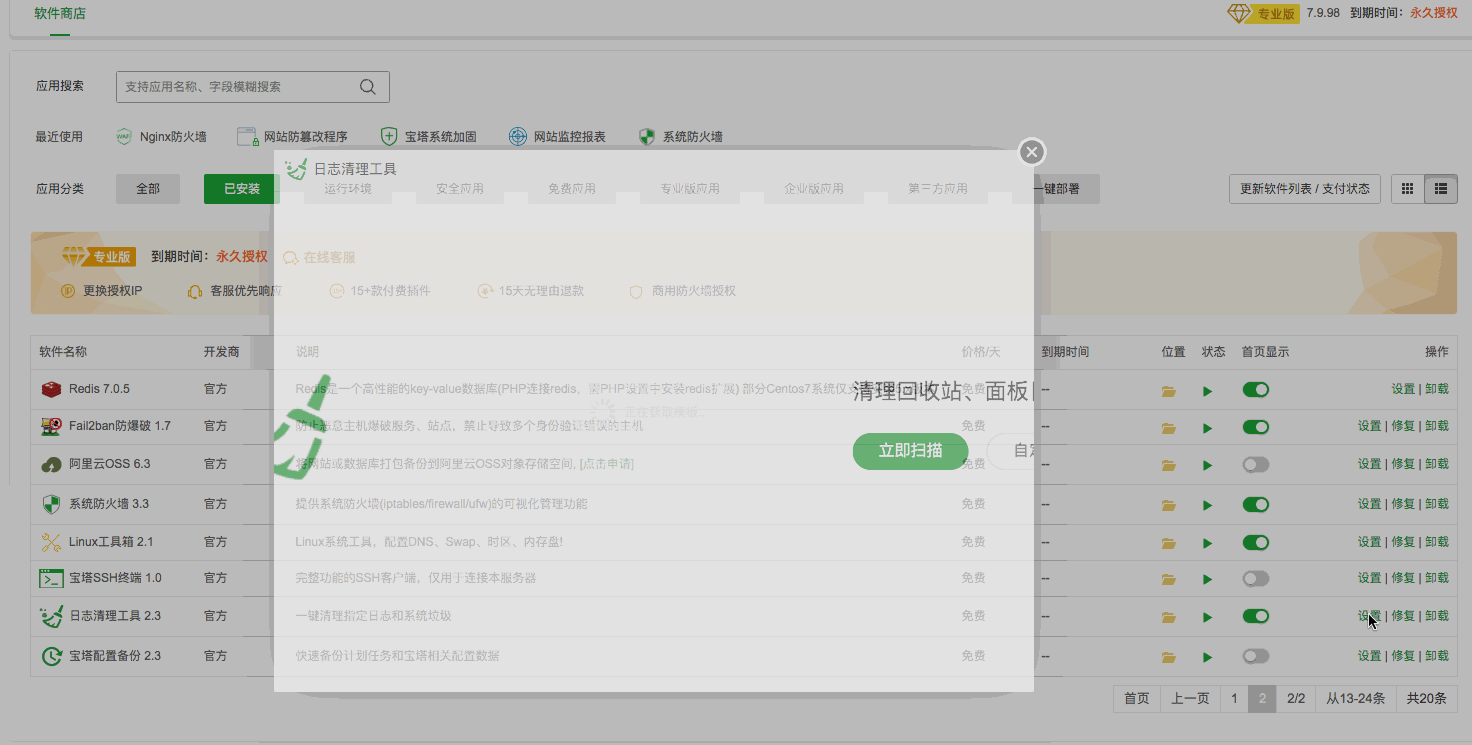The height and width of the screenshot is (745, 1472).
Task: Toggle homepage display for 系统防火墙 3.3
Action: point(1255,503)
